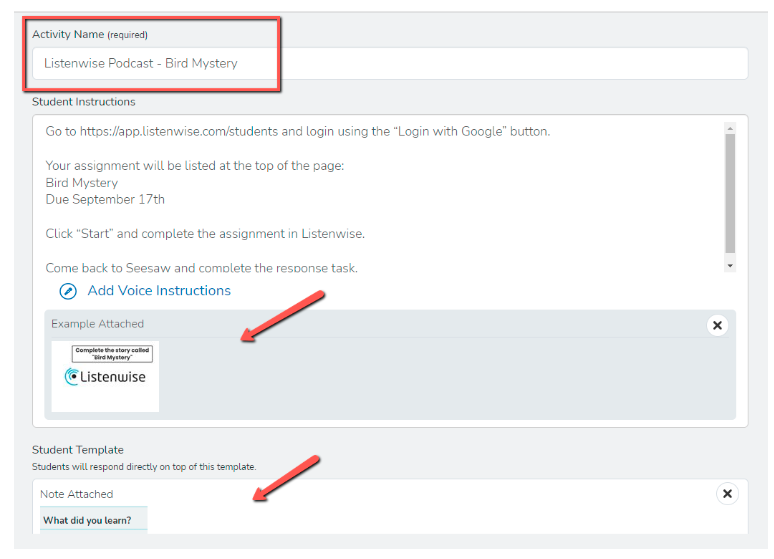This screenshot has width=774, height=559.
Task: Open the Listenwise example thumbnail
Action: [x=105, y=376]
